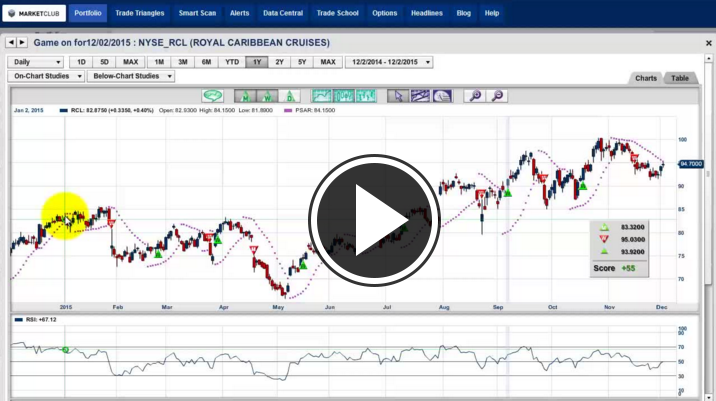Select the pointer cursor tool

(x=398, y=96)
